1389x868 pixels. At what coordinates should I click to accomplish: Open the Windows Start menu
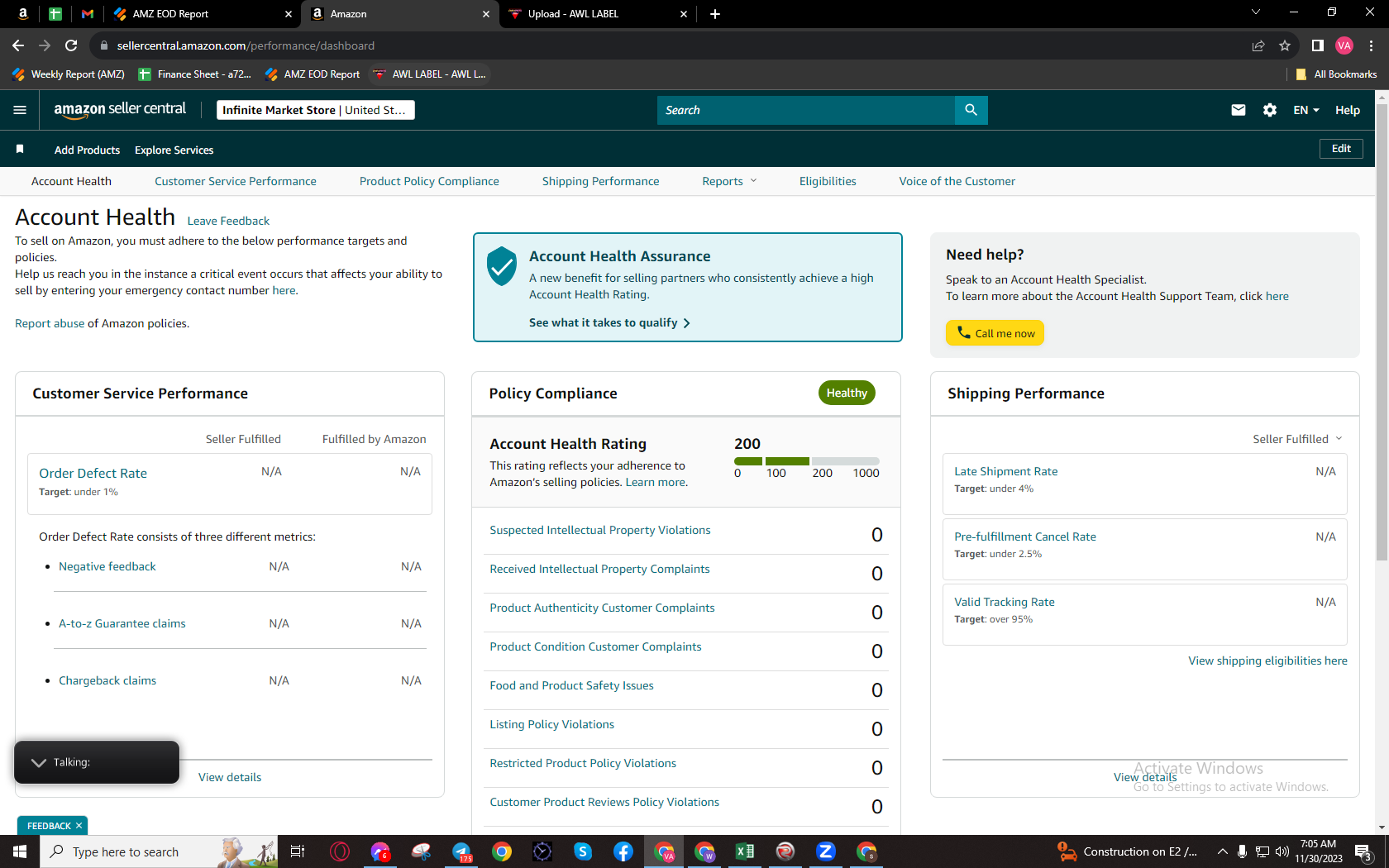[20, 851]
